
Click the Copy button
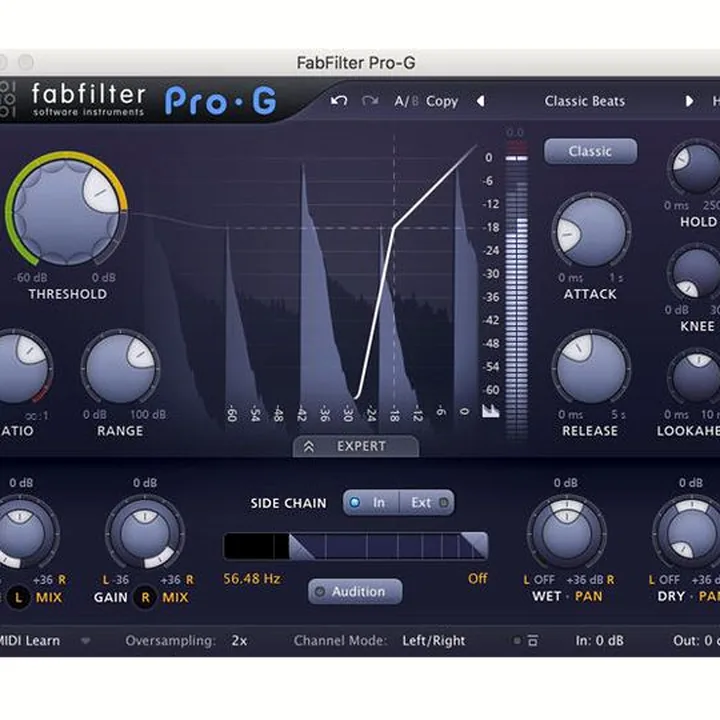point(442,101)
